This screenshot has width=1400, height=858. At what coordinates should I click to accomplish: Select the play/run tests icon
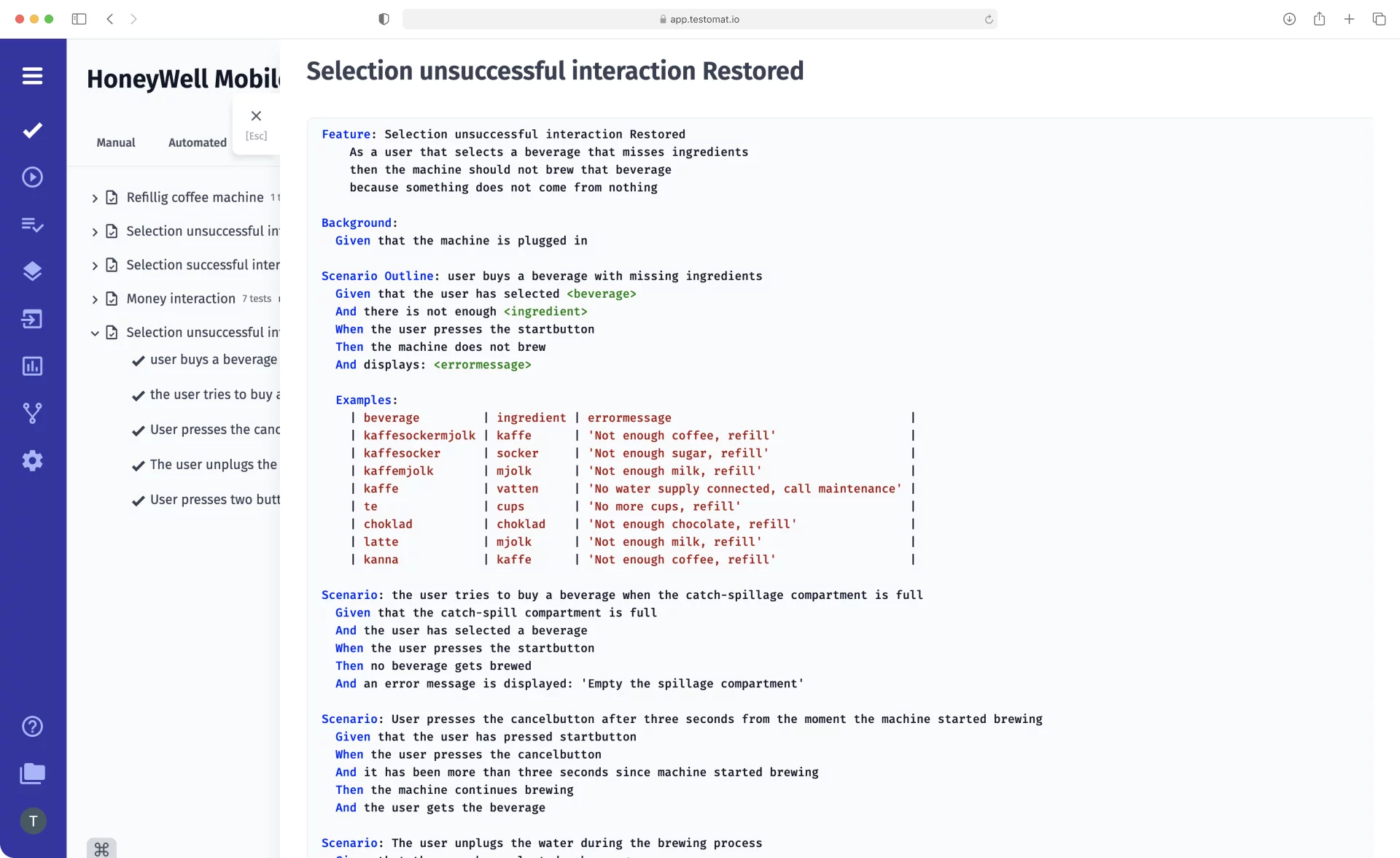click(33, 177)
